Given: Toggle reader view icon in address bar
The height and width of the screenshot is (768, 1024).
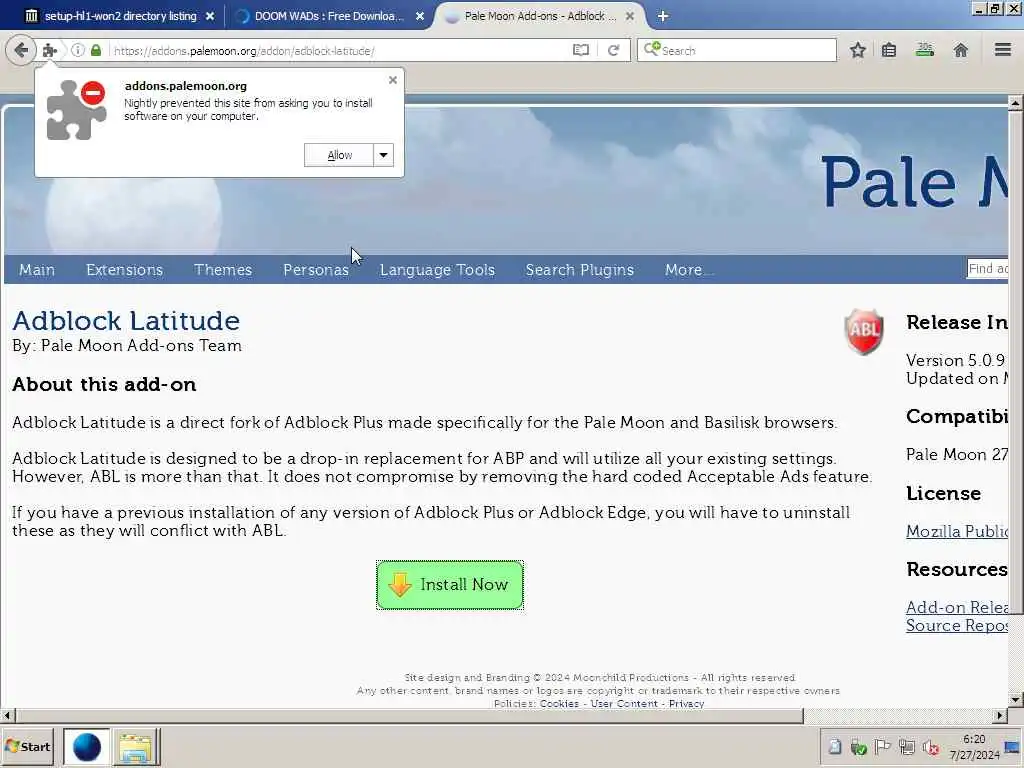Looking at the screenshot, I should 581,50.
